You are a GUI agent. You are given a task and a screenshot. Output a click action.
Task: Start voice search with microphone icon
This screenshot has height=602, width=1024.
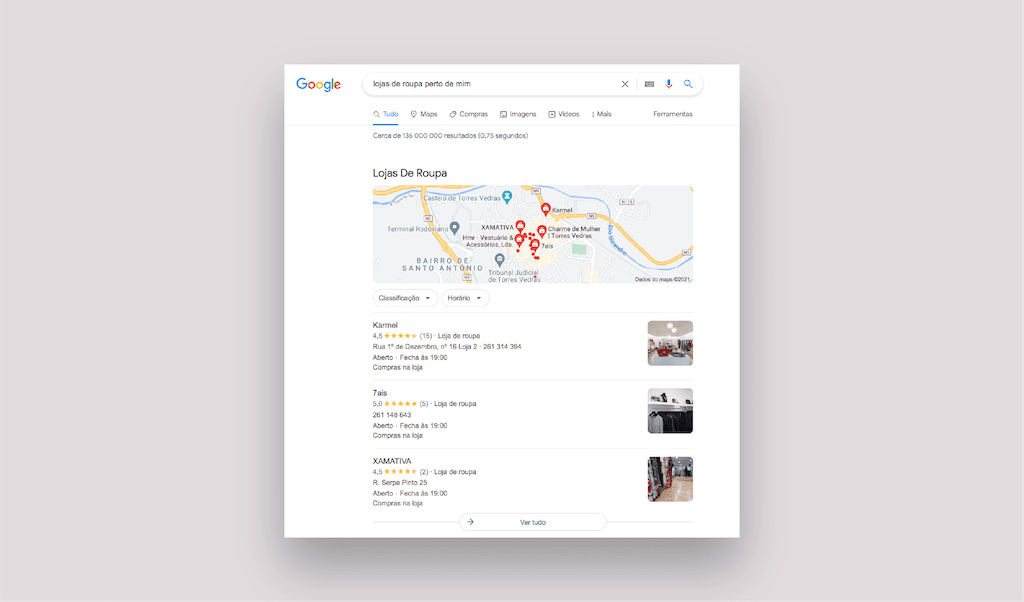[669, 85]
